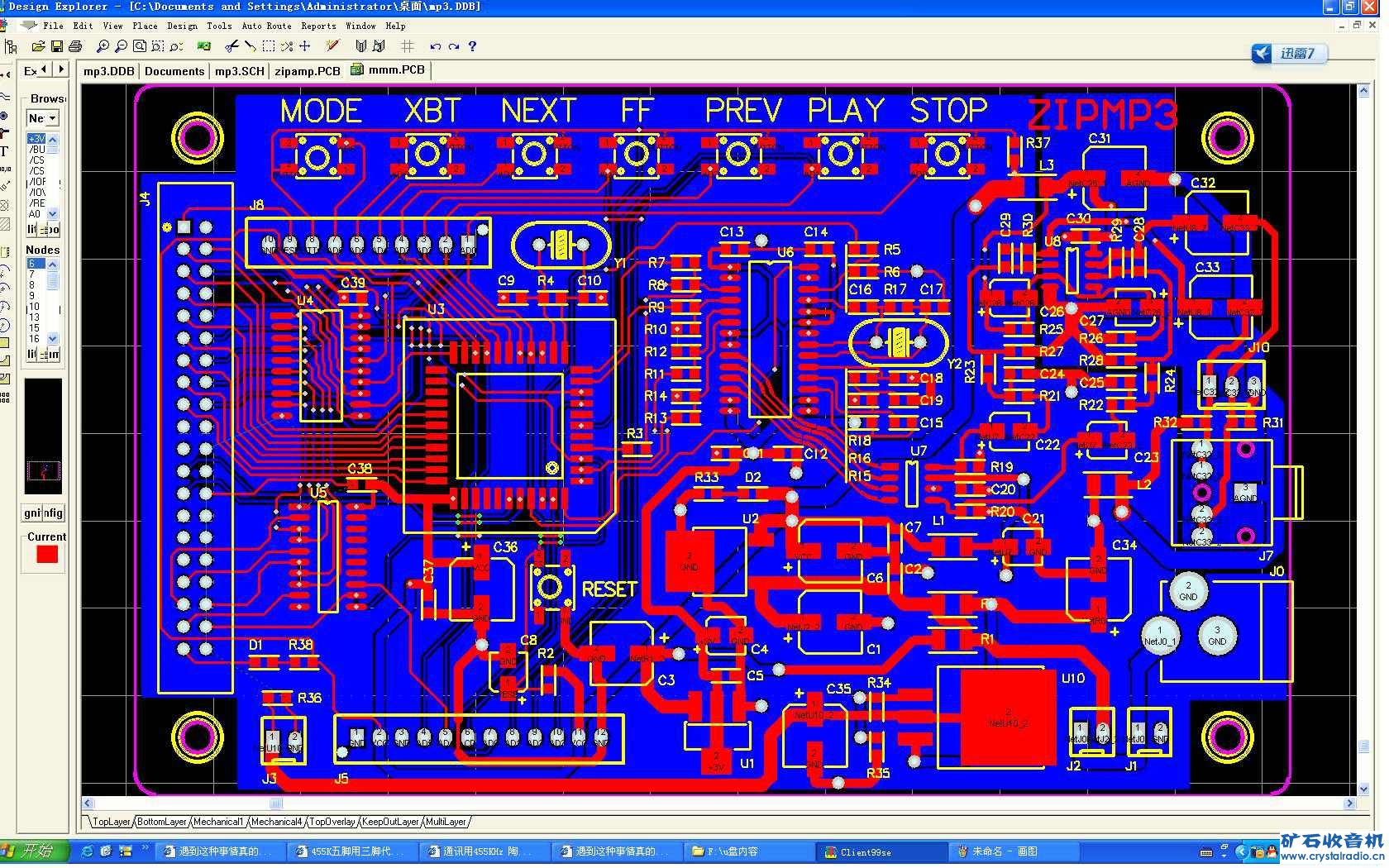Redo the last action
The image size is (1389, 868).
point(454,47)
